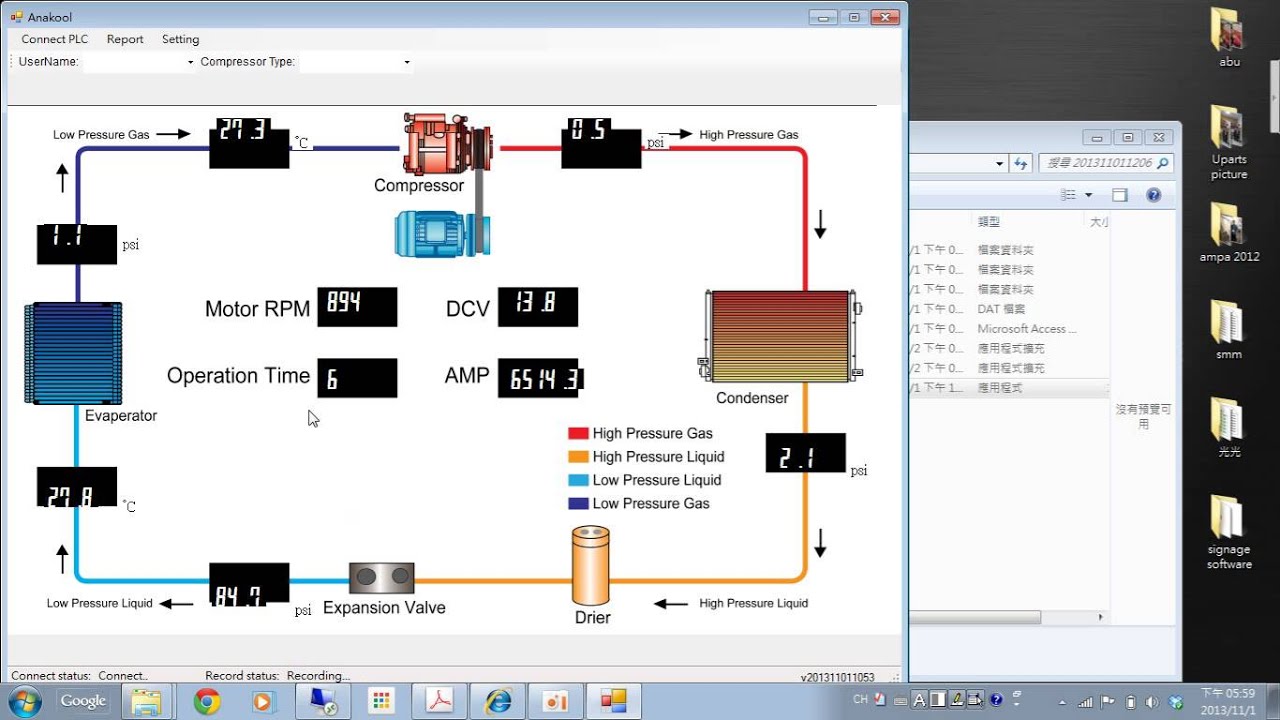Screen dimensions: 1280x720
Task: Toggle the preview pane in Explorer window
Action: coord(1119,195)
